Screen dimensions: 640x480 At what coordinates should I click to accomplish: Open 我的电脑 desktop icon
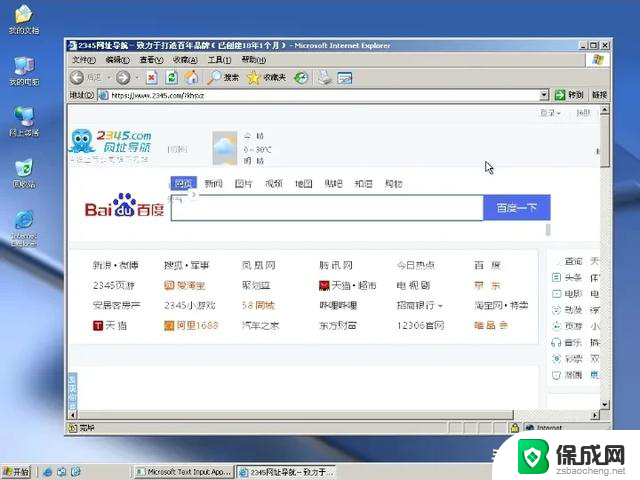point(24,71)
